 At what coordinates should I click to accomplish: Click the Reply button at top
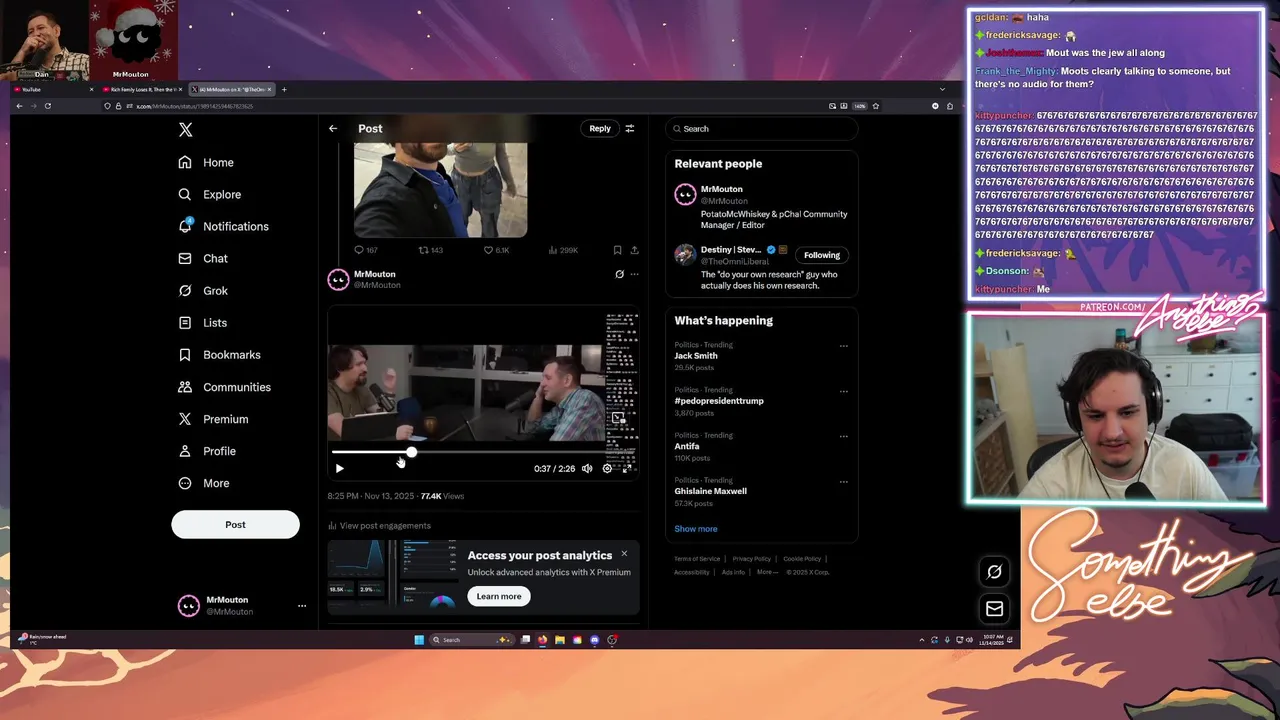coord(600,128)
